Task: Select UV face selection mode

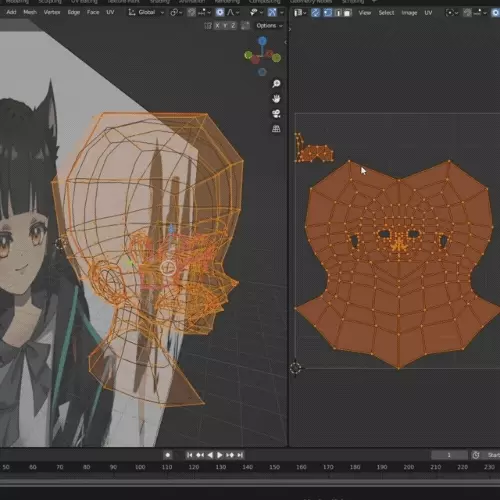Action: 348,13
